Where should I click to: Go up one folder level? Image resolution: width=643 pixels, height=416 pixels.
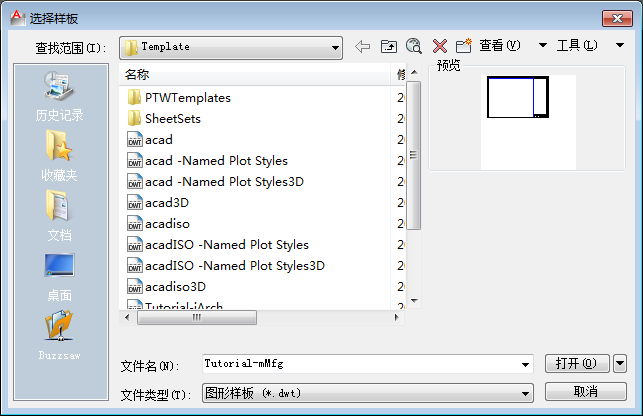(x=389, y=46)
